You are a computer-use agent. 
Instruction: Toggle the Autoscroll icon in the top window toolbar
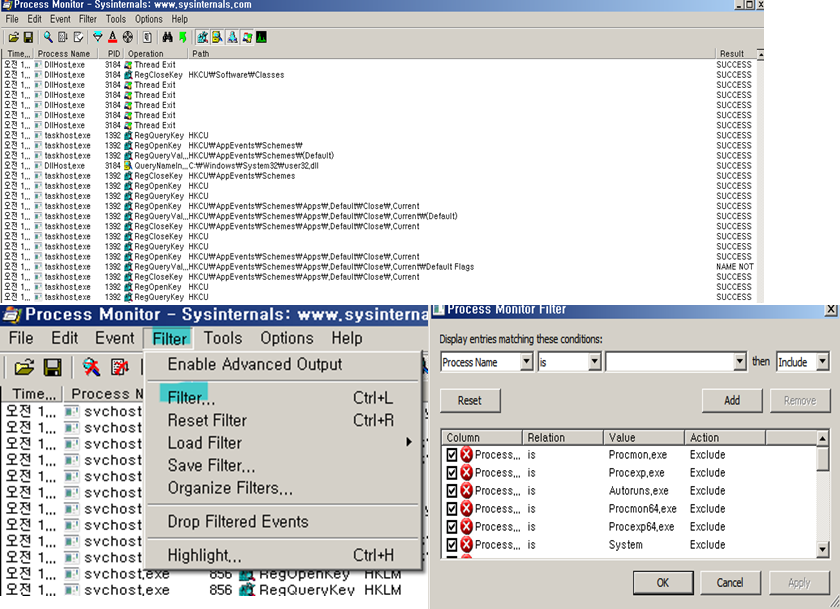63,37
